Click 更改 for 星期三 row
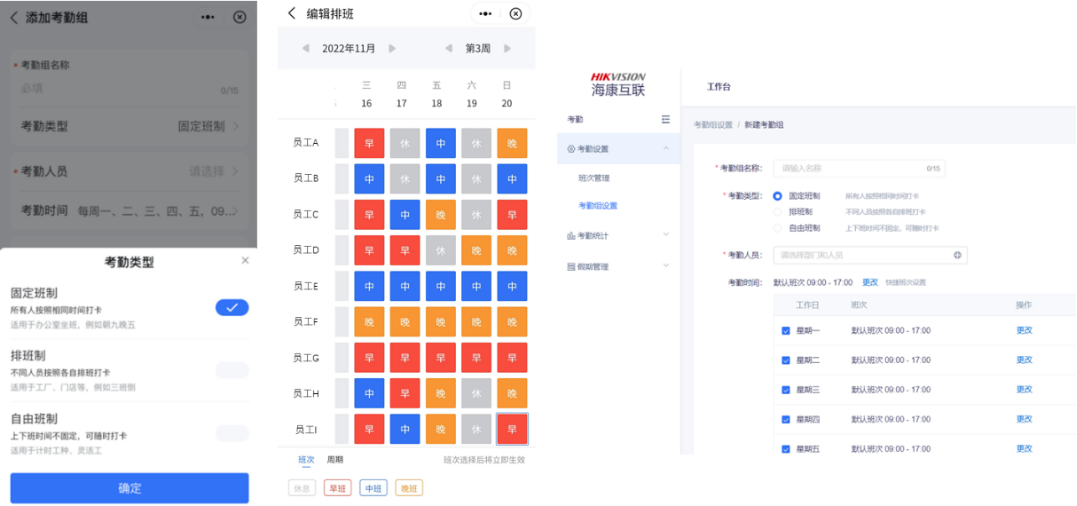The height and width of the screenshot is (506, 1077). [1024, 389]
